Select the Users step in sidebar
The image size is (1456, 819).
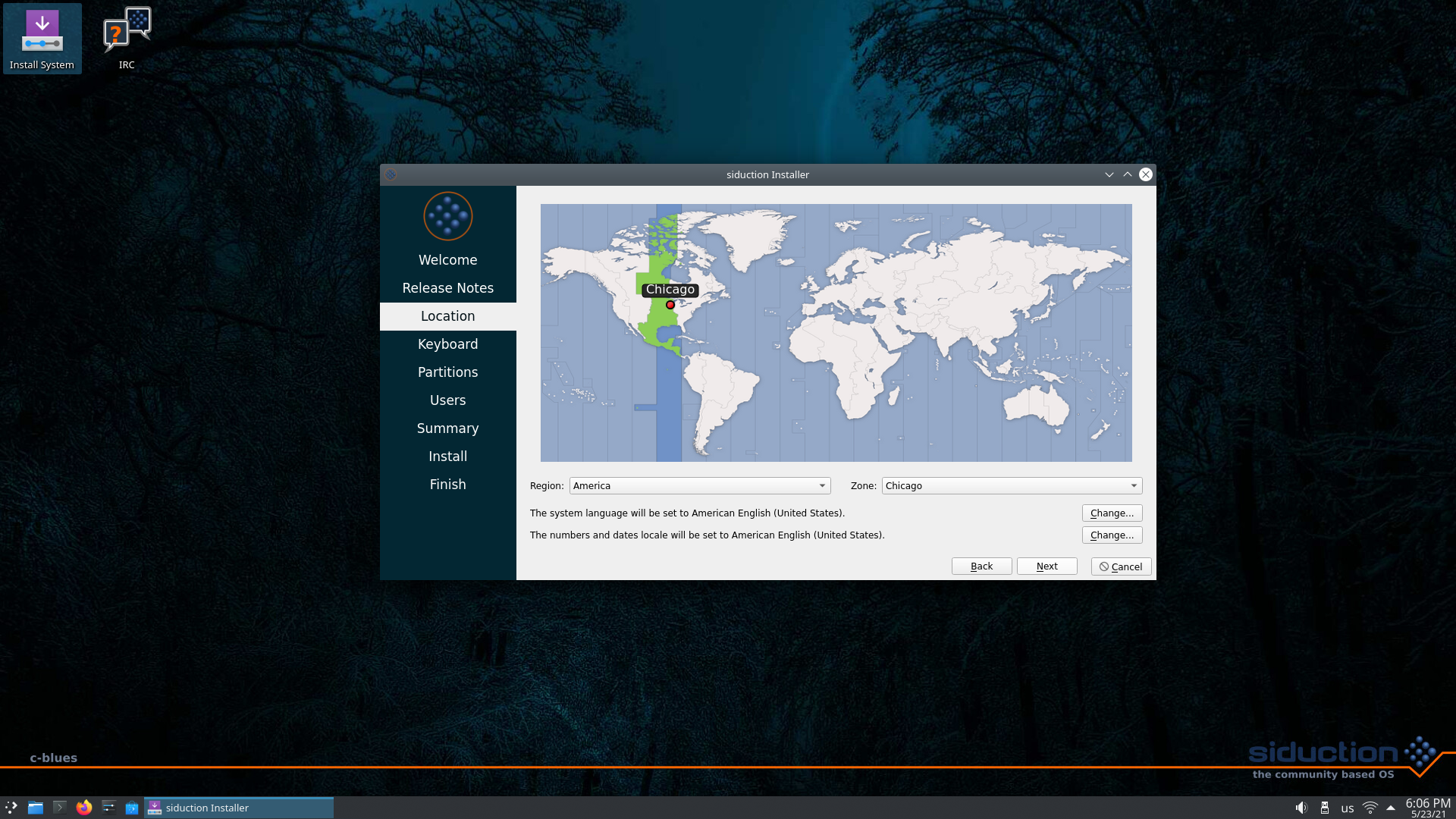(x=448, y=400)
